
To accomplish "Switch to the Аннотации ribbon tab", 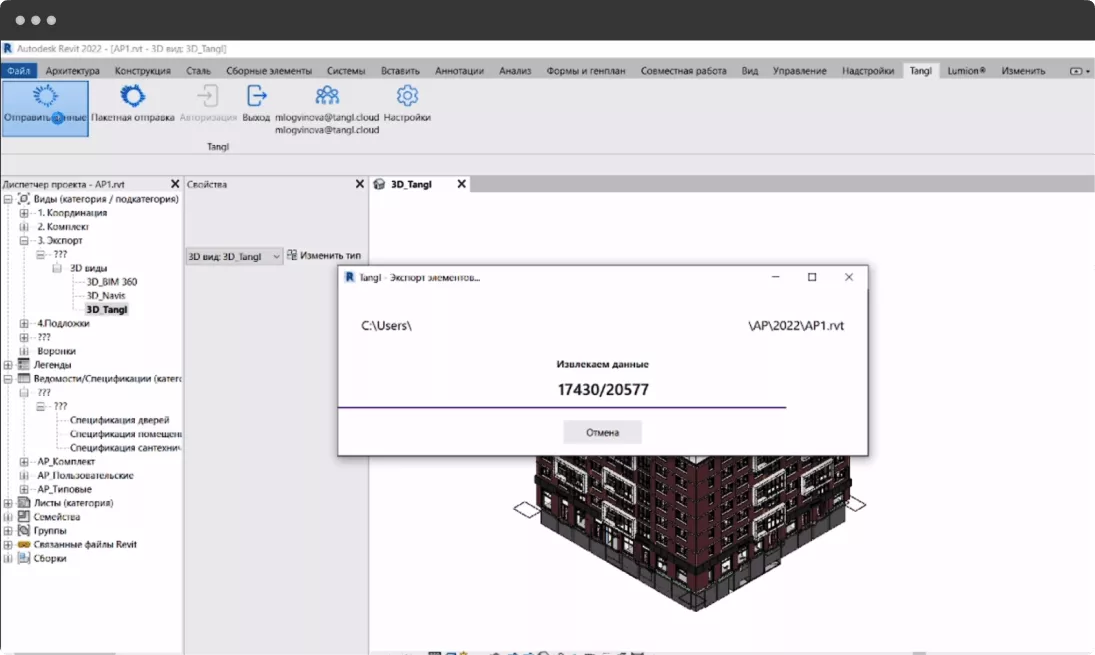I will tap(459, 71).
